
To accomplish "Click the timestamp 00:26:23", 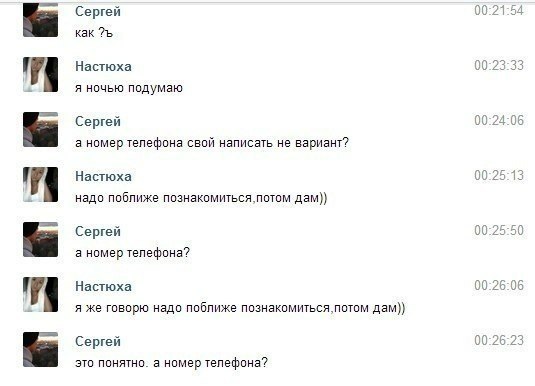I will 499,340.
